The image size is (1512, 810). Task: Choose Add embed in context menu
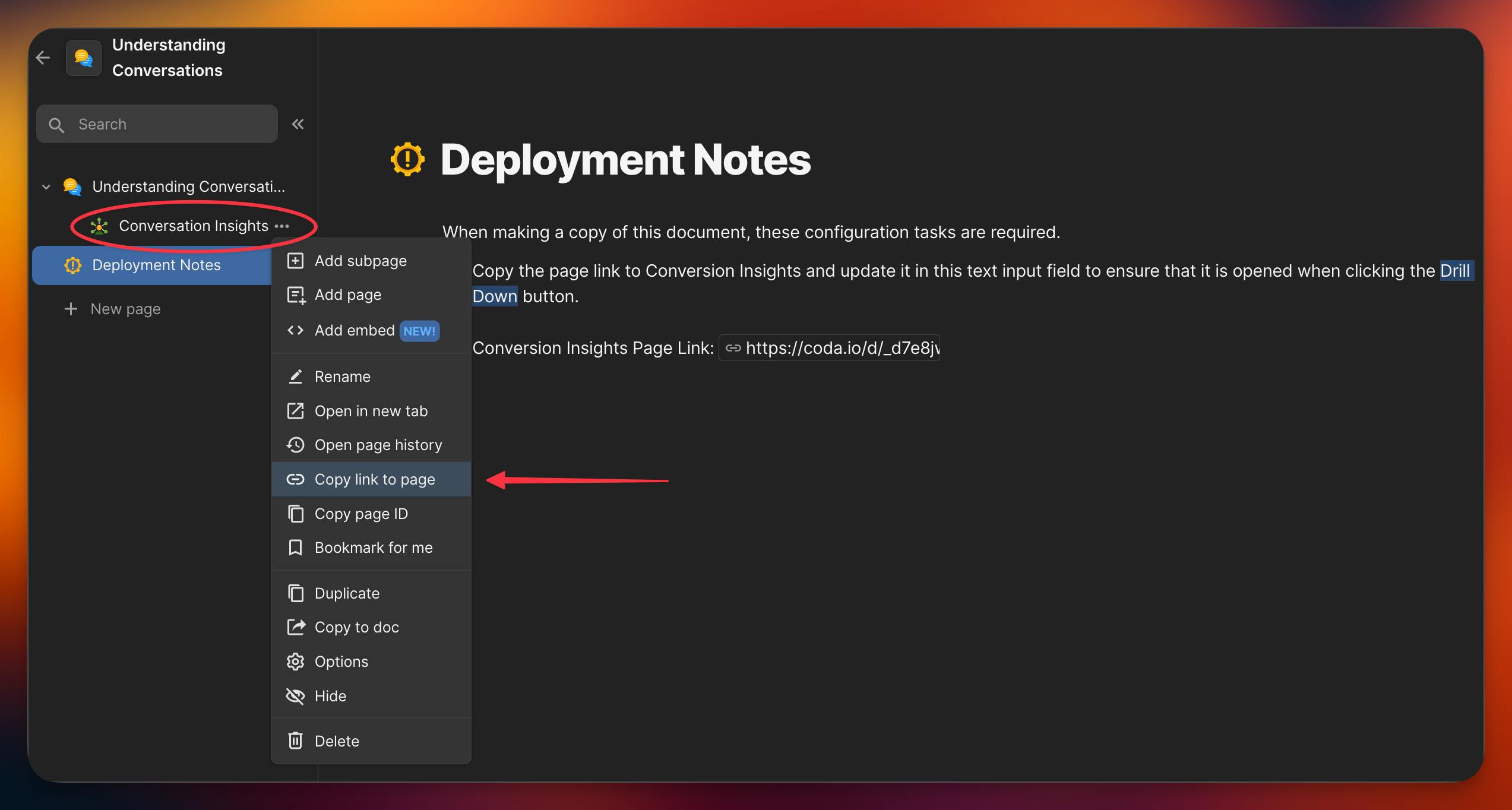coord(371,330)
